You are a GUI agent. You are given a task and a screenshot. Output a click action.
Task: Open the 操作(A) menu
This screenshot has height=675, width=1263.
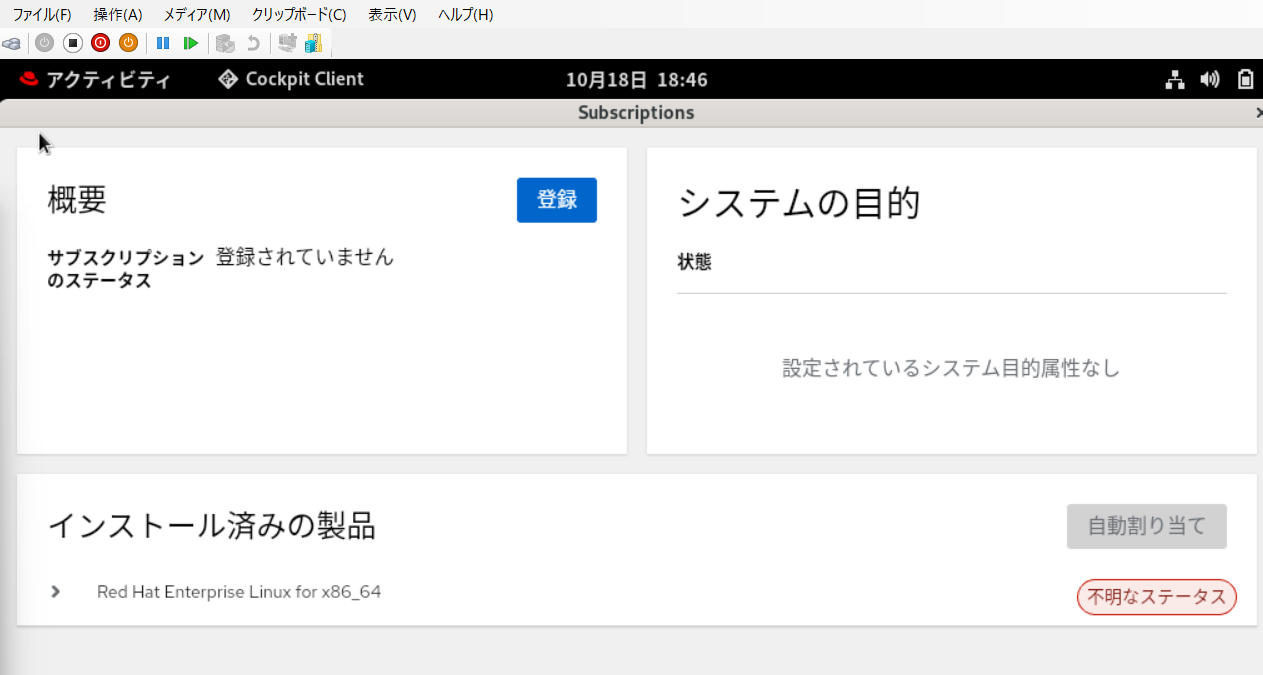118,15
